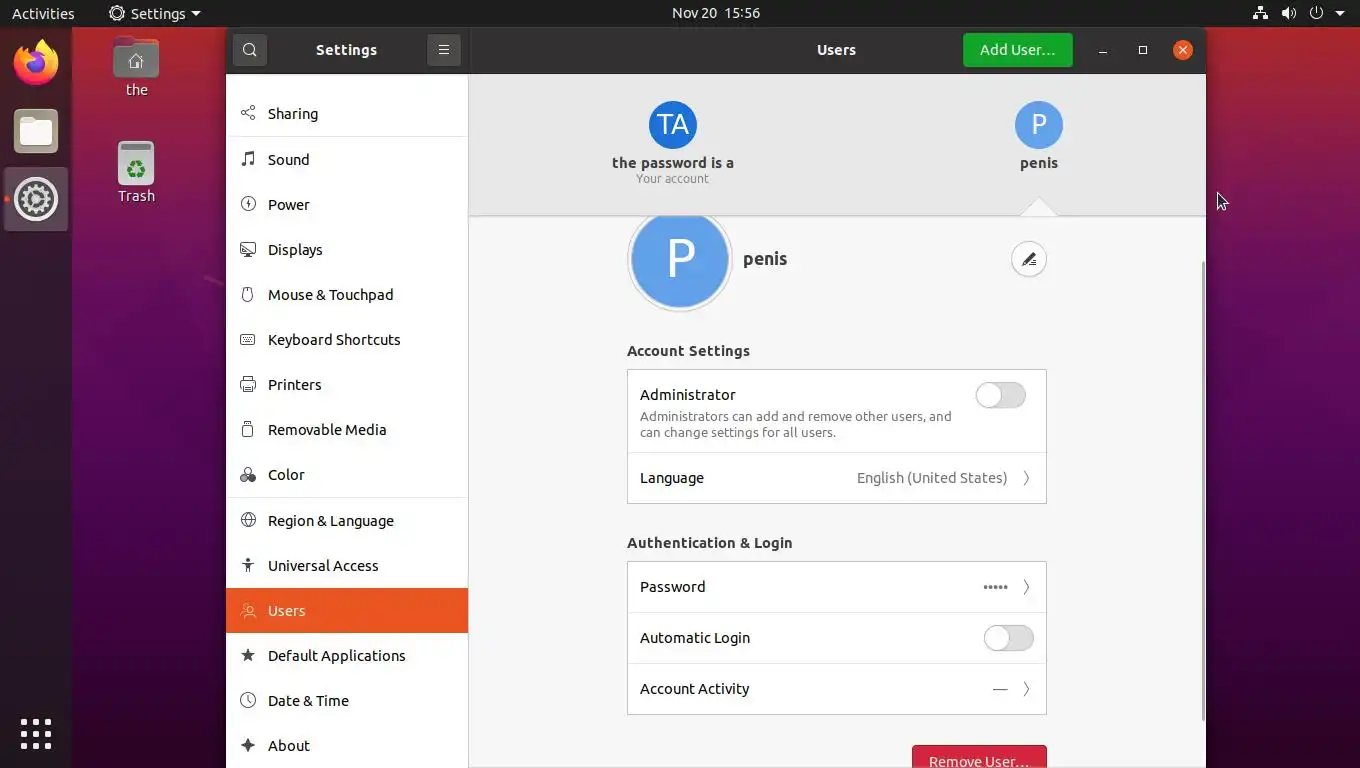Open the Mouse & Touchpad panel
Viewport: 1360px width, 768px height.
[347, 294]
